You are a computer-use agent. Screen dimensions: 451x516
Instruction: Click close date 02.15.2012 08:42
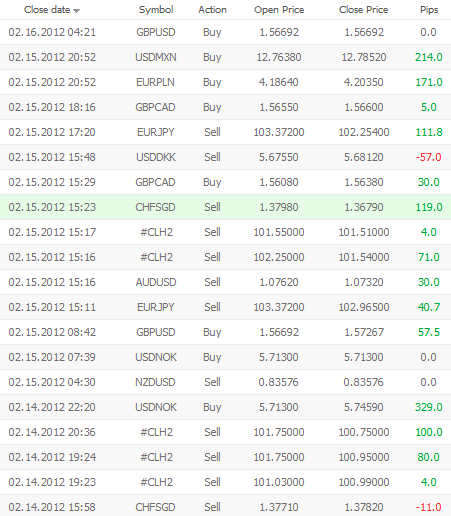point(52,332)
